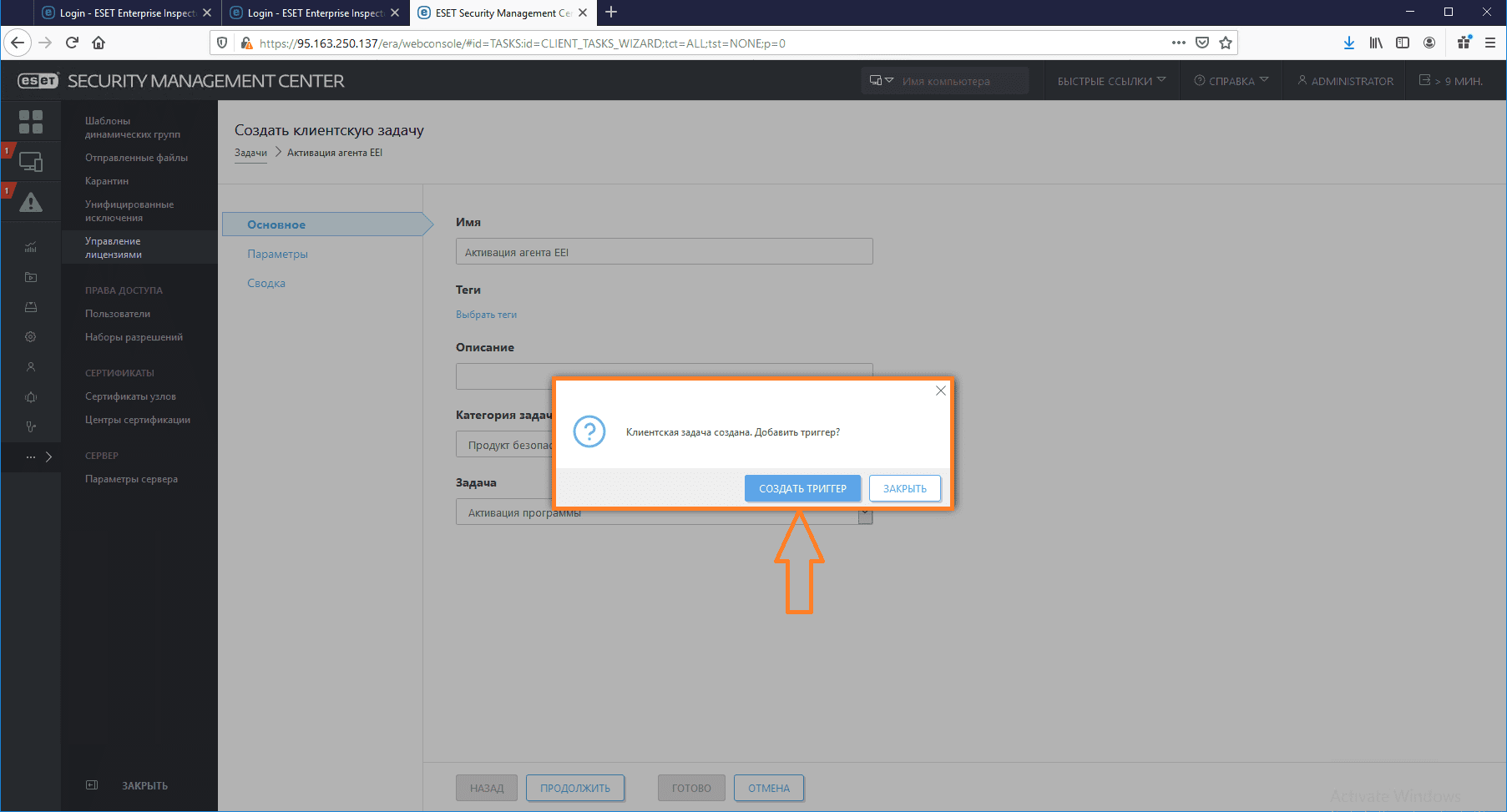Open the Tasks folder-play icon

tap(31, 277)
